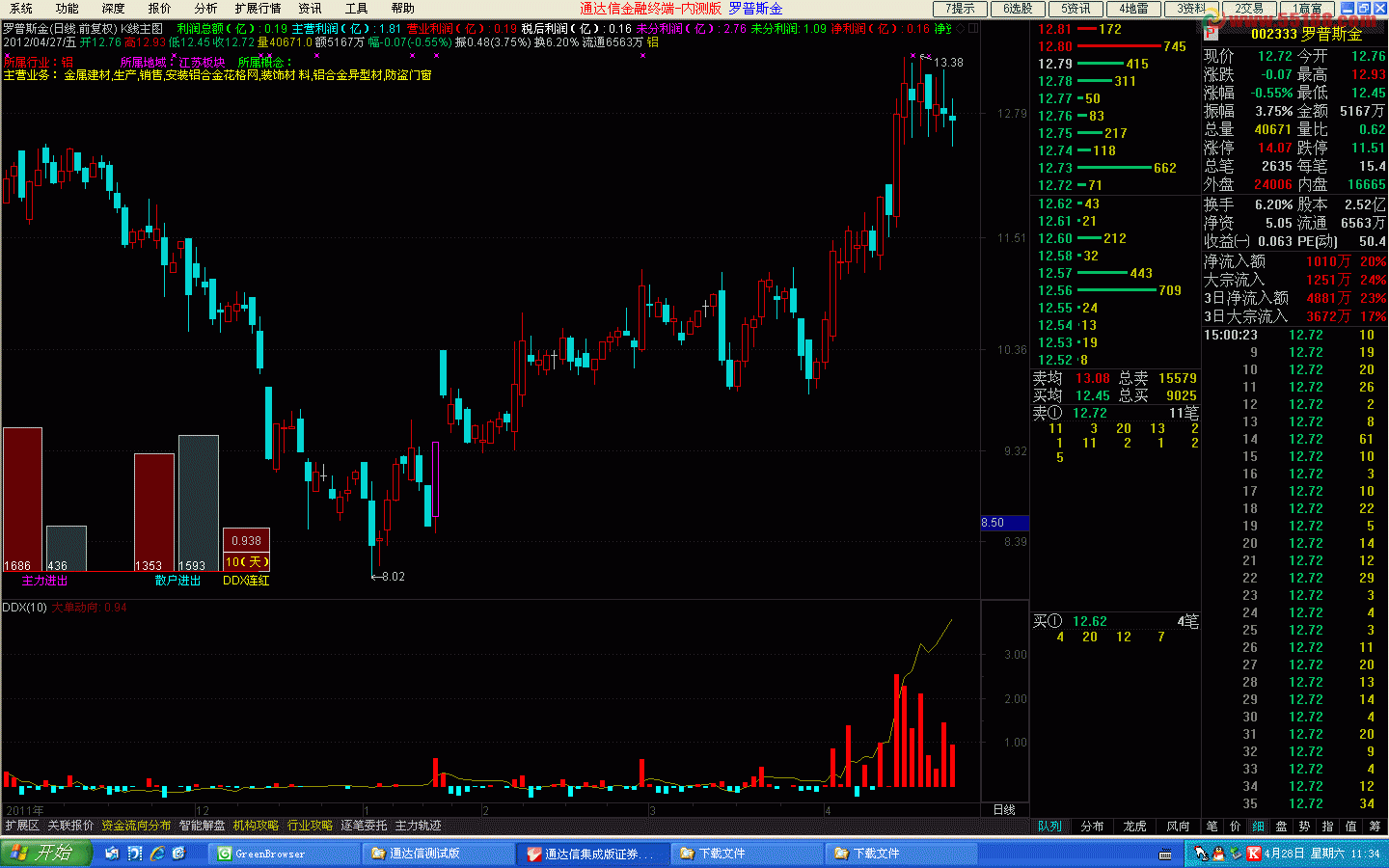
Task: Select the 筹 tab
Action: pos(1375,827)
